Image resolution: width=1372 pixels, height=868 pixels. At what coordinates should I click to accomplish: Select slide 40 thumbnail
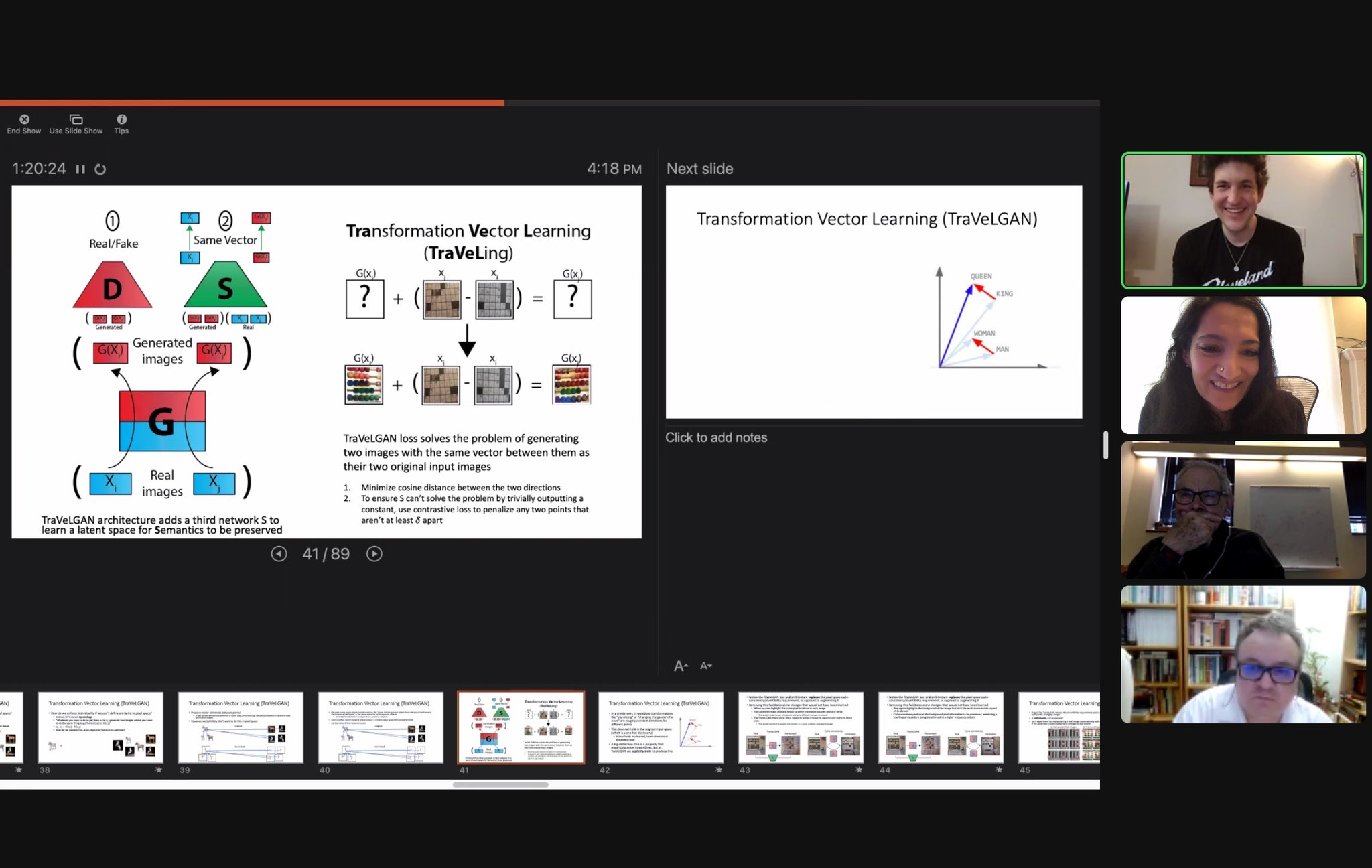(x=381, y=727)
